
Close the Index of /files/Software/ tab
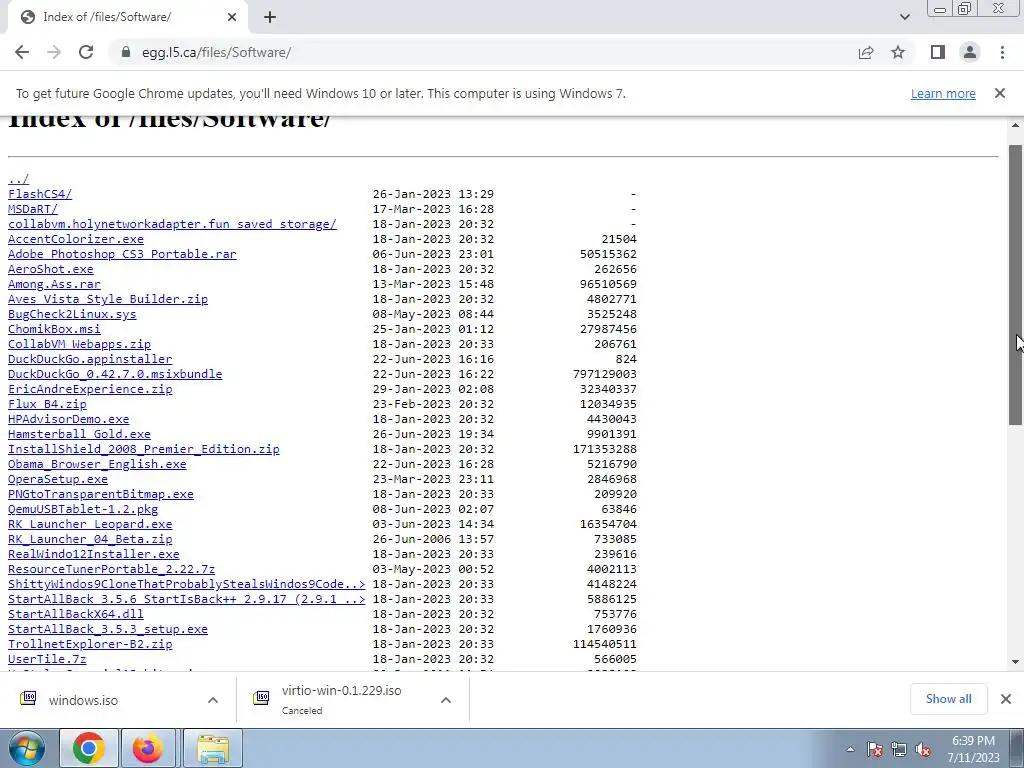click(232, 18)
